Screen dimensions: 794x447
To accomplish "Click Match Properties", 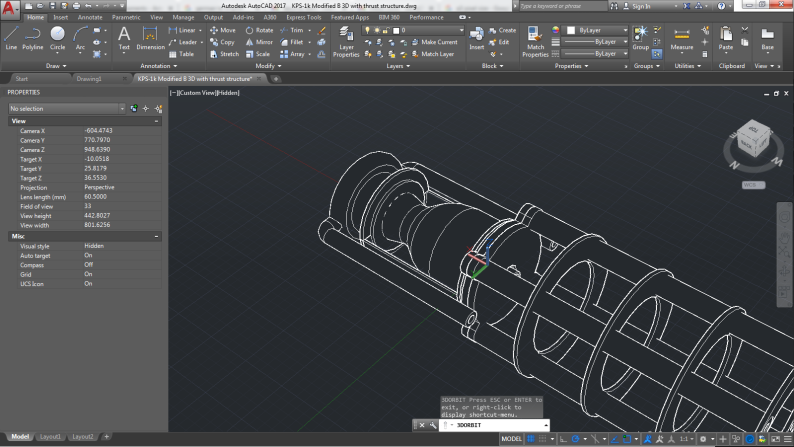I will point(535,42).
